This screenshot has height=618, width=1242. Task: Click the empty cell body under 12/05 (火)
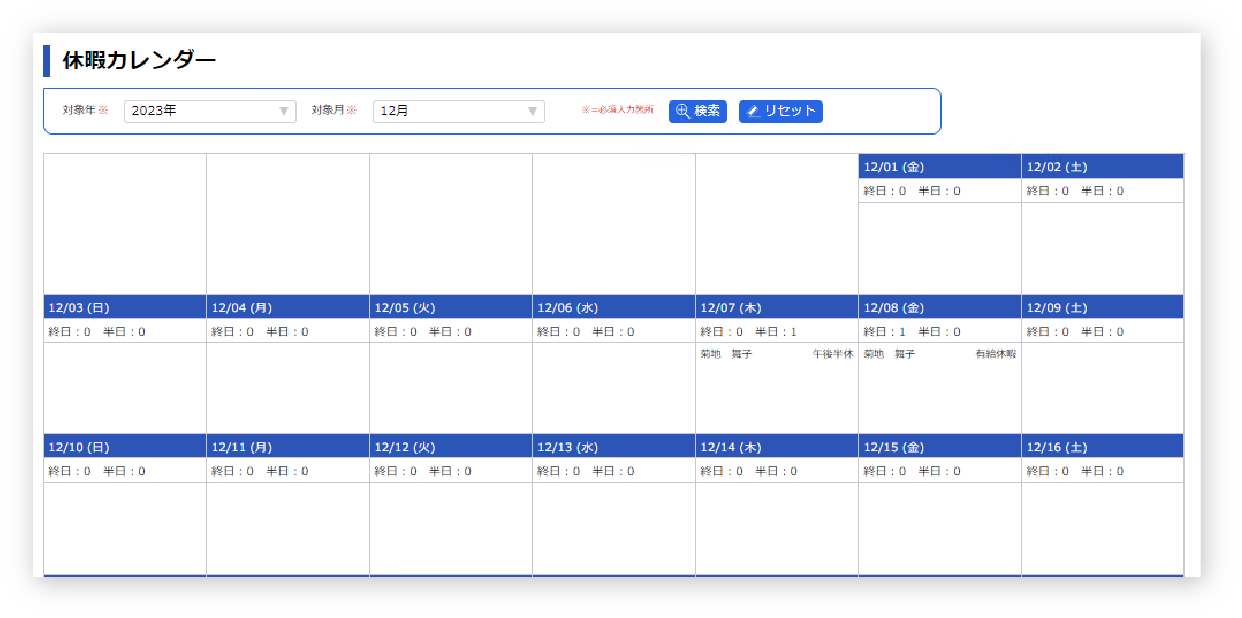(450, 388)
